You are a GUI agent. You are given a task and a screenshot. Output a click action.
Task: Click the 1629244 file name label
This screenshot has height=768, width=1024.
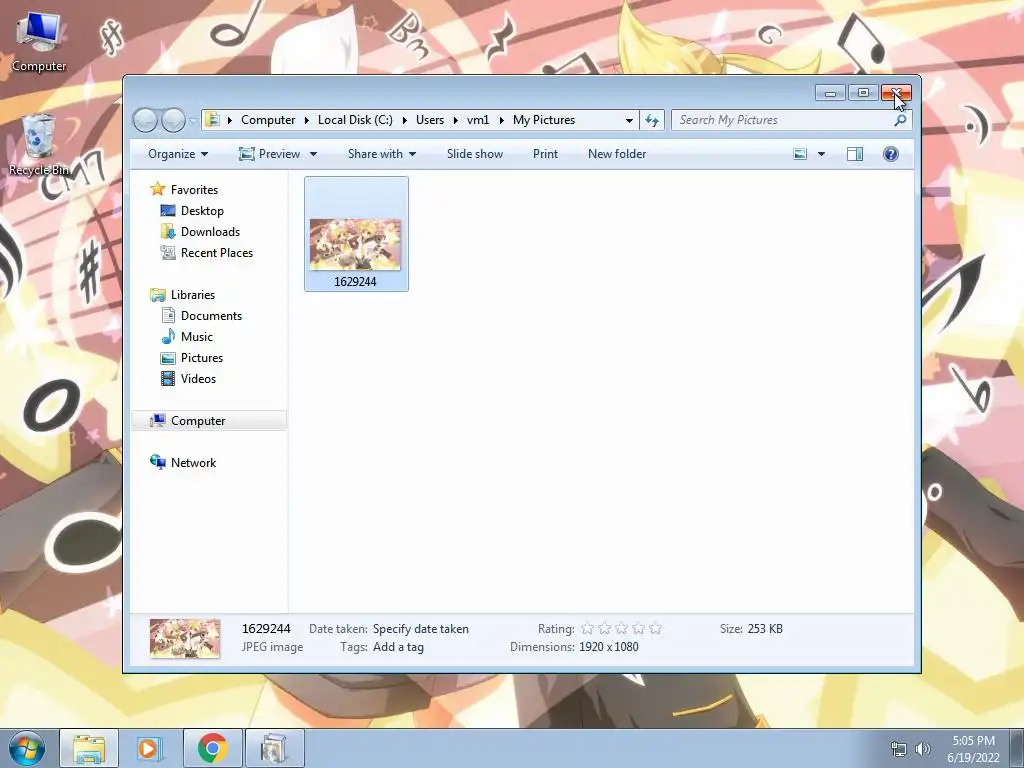355,281
